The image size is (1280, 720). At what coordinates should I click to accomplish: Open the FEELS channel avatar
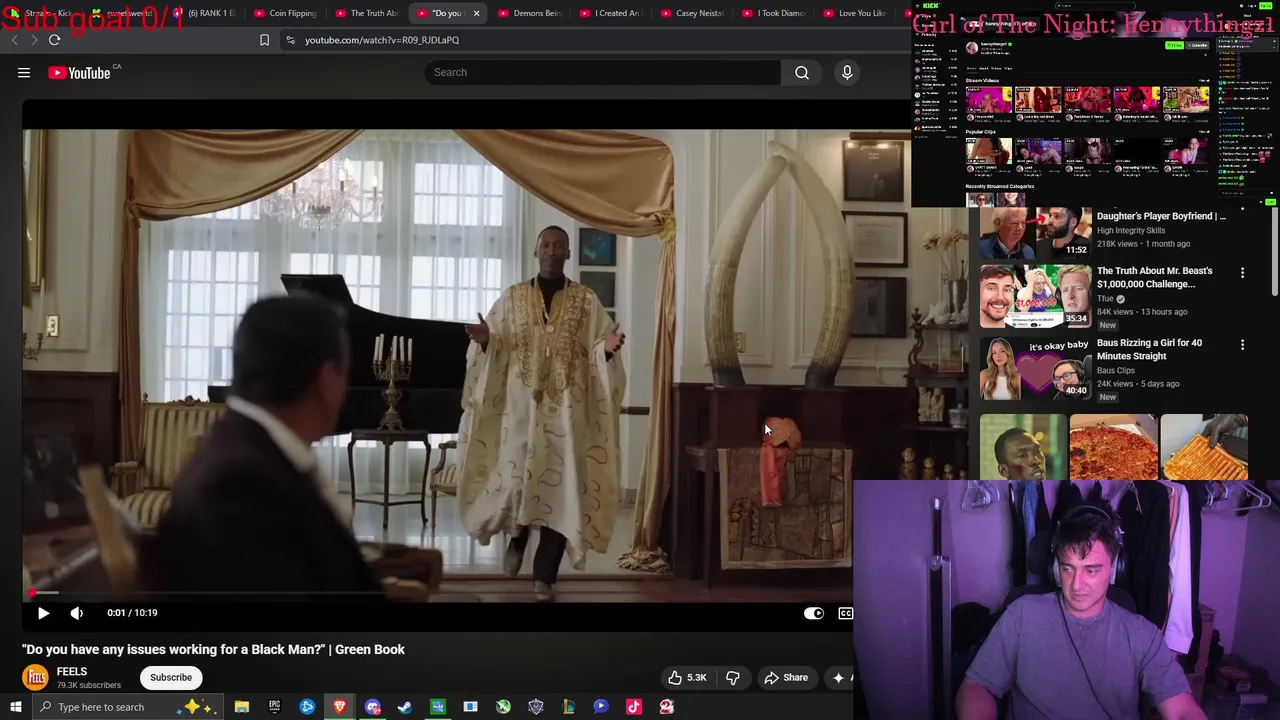pos(35,678)
